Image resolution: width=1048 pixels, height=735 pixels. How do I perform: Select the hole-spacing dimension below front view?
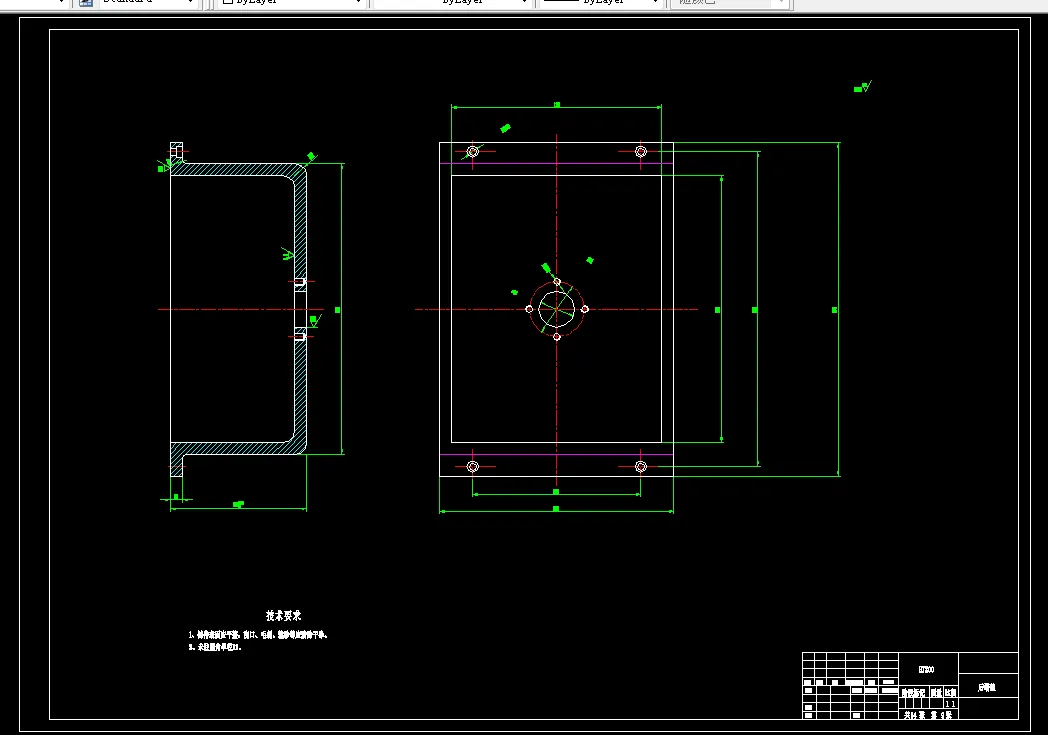point(556,494)
